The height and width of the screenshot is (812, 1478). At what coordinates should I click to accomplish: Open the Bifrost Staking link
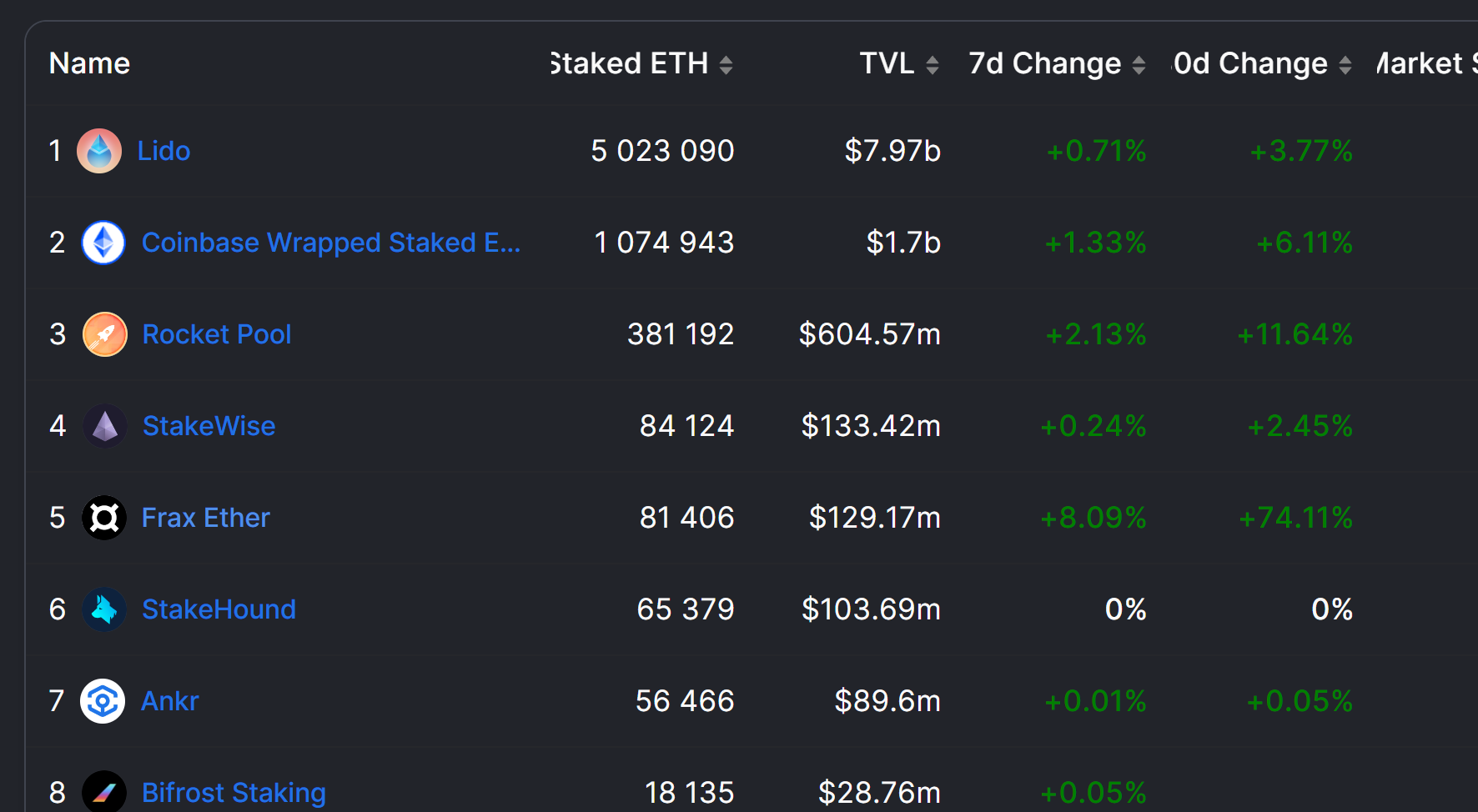234,793
